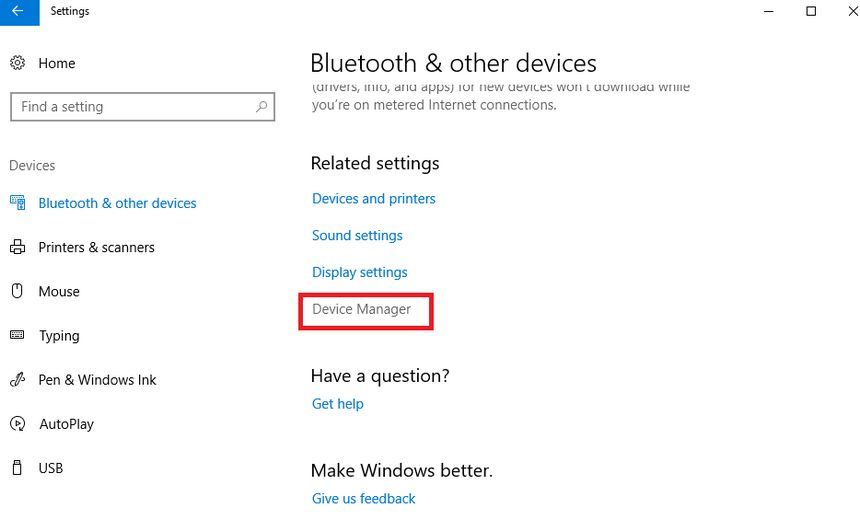Open the Give us feedback link
Viewport: 860px width, 520px height.
pos(364,499)
